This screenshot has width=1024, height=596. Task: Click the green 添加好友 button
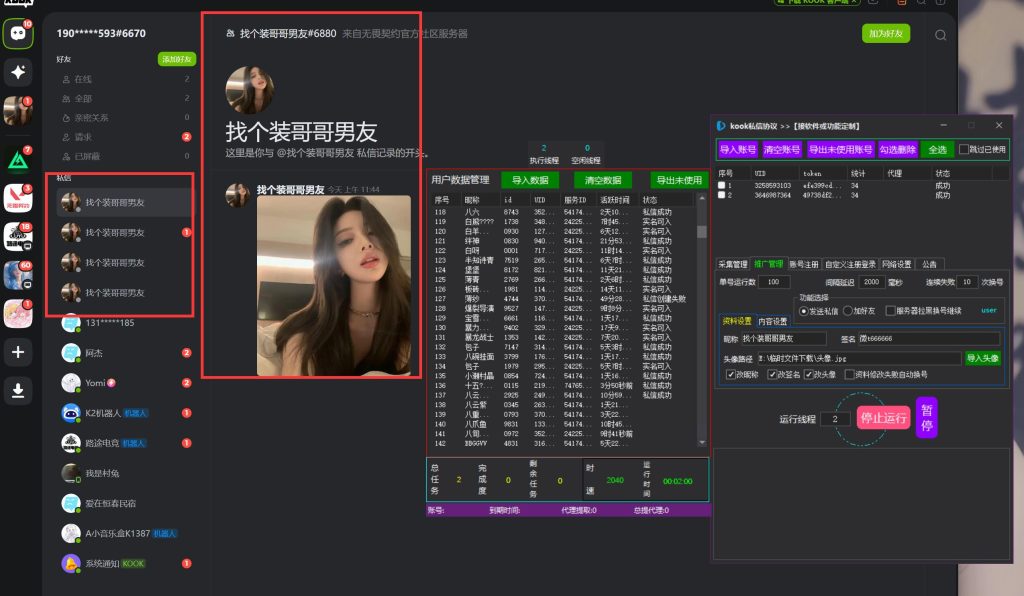coord(176,60)
